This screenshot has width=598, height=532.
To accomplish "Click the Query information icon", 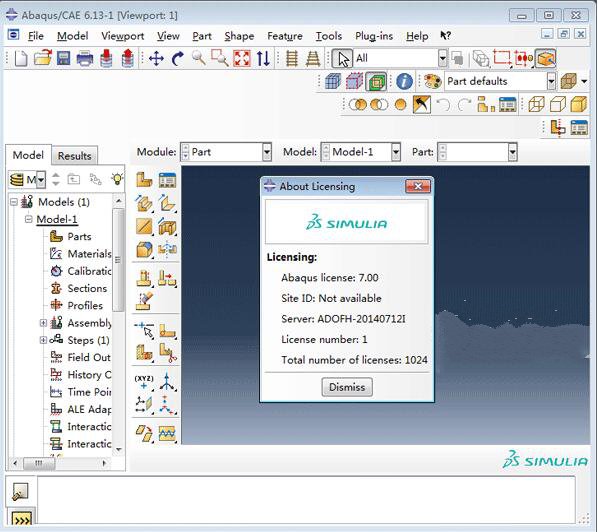I will click(x=404, y=81).
